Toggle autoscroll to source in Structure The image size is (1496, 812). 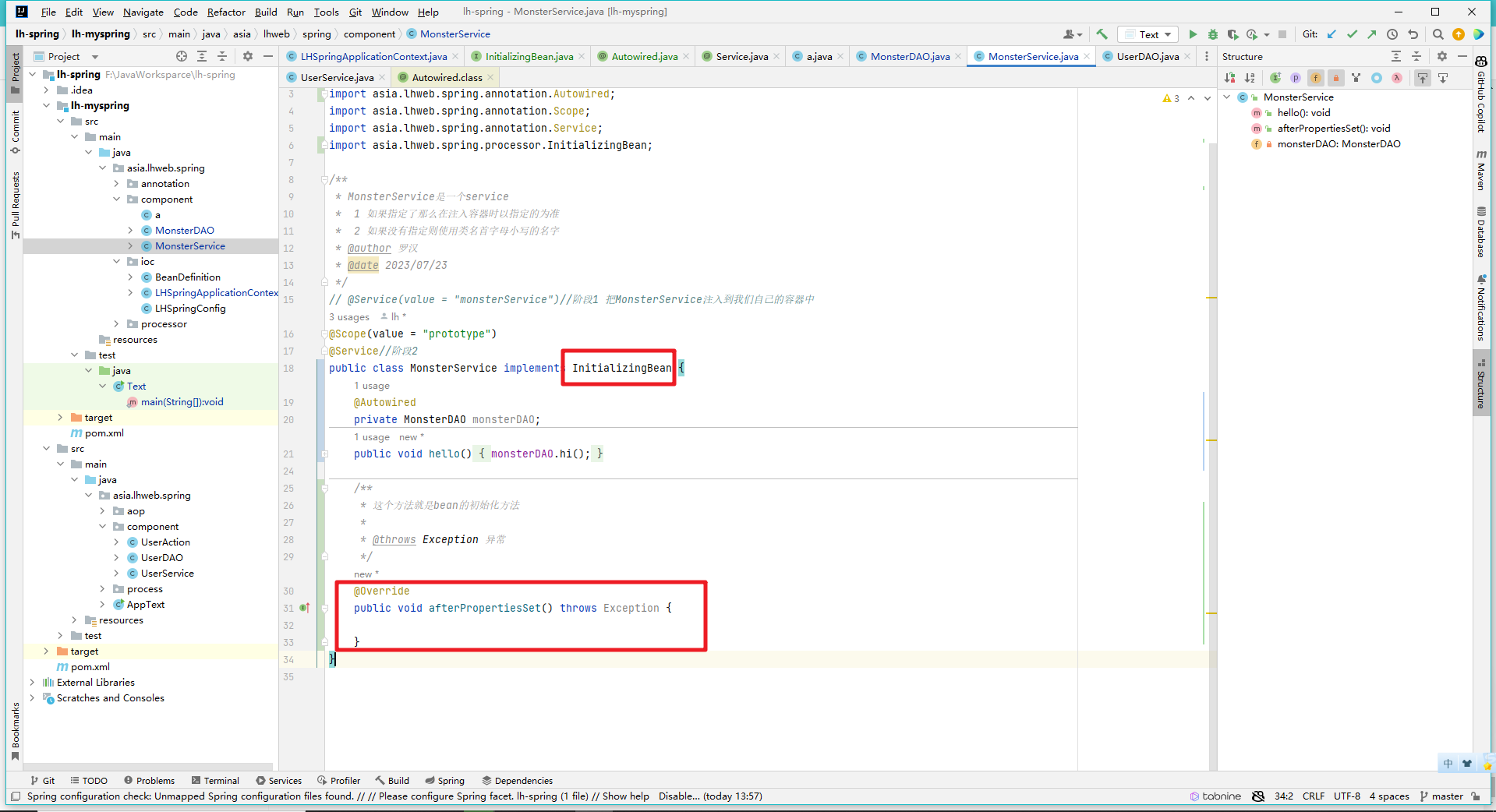(1423, 78)
